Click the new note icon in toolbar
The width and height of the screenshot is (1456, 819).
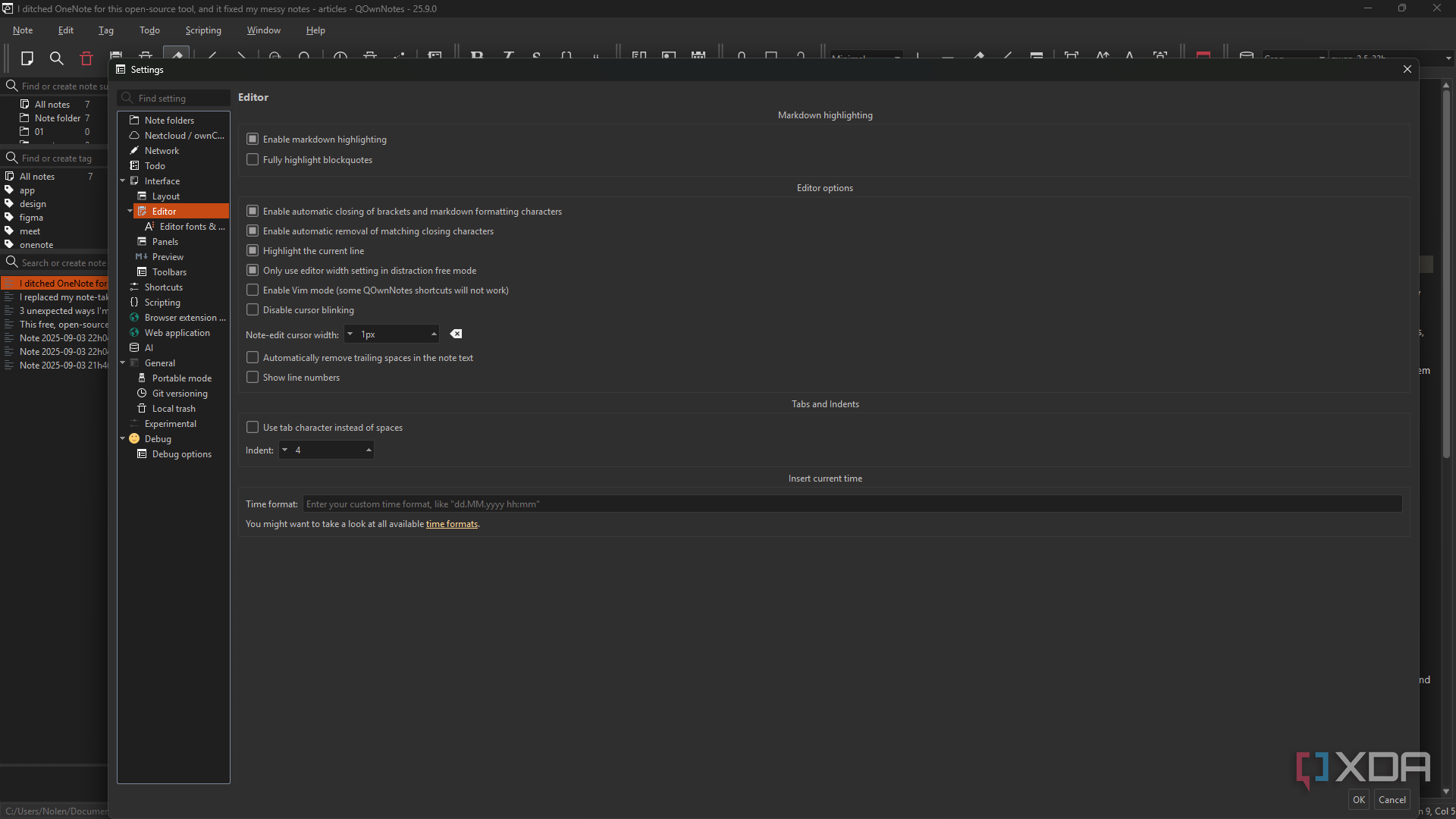pyautogui.click(x=27, y=58)
